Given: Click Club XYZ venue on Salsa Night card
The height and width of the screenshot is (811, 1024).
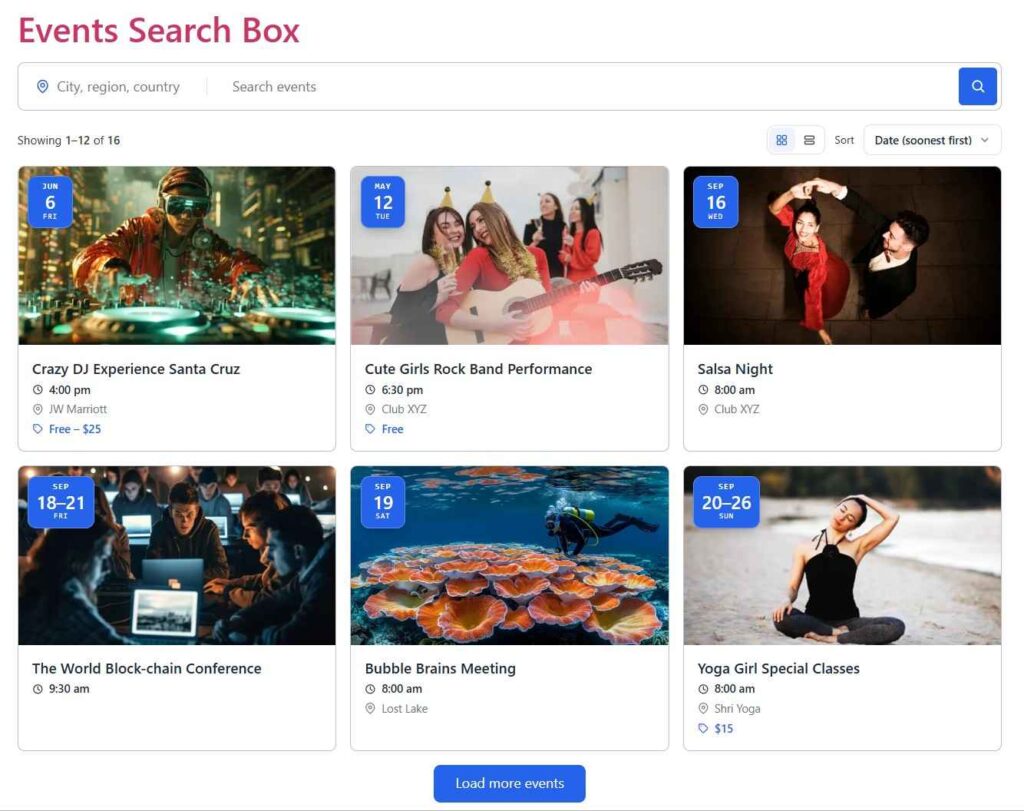Looking at the screenshot, I should tap(737, 409).
